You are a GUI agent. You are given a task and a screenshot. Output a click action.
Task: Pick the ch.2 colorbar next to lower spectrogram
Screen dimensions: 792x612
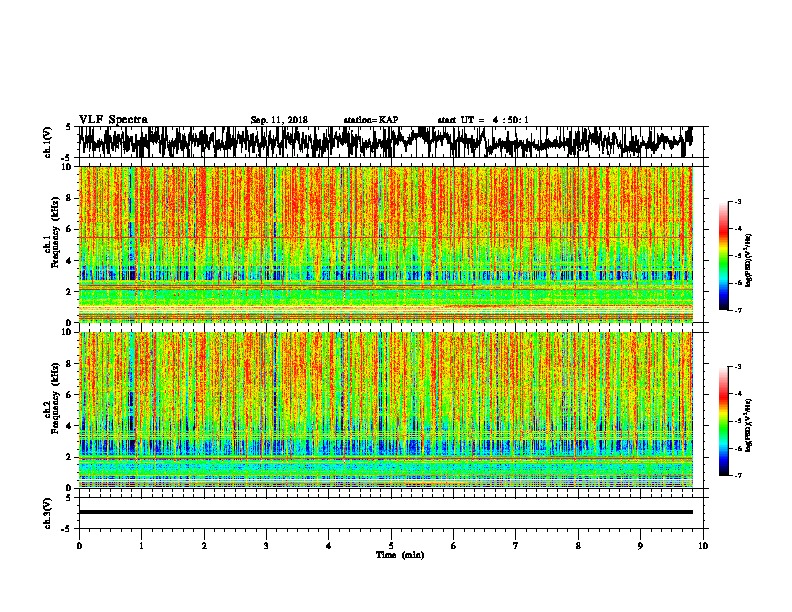[723, 421]
